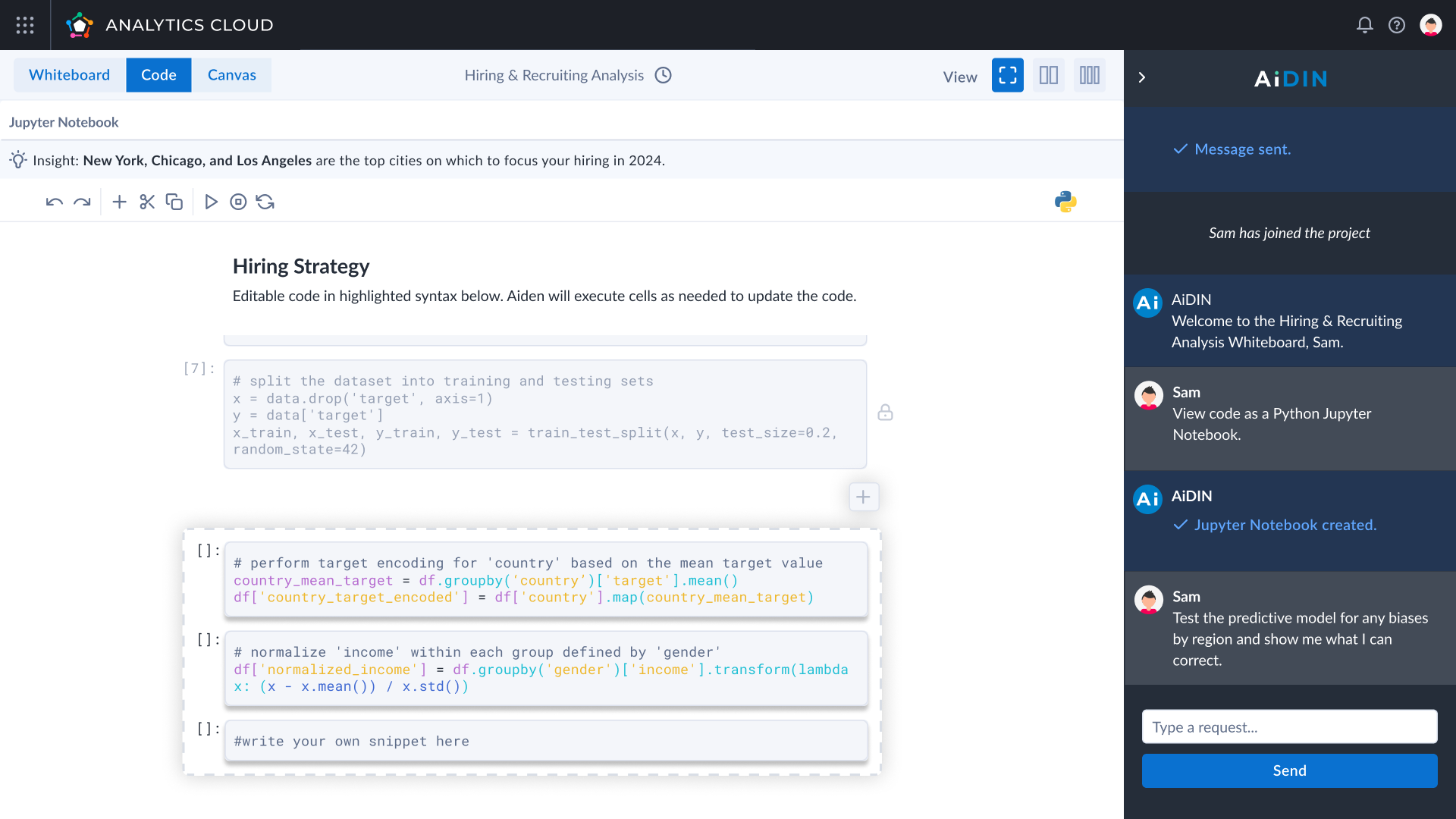The height and width of the screenshot is (819, 1456).
Task: Insert cell with plus button below cell 7
Action: coord(864,497)
